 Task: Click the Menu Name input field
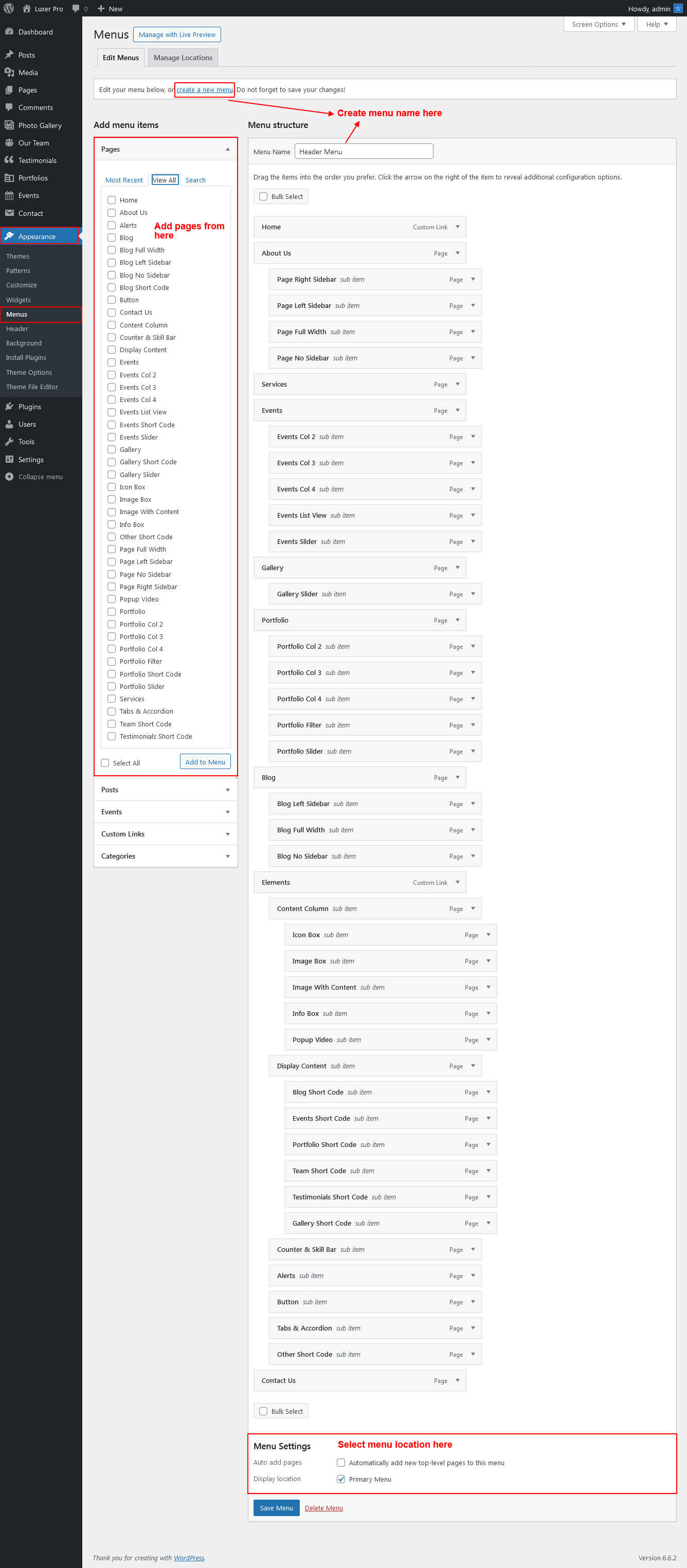364,152
